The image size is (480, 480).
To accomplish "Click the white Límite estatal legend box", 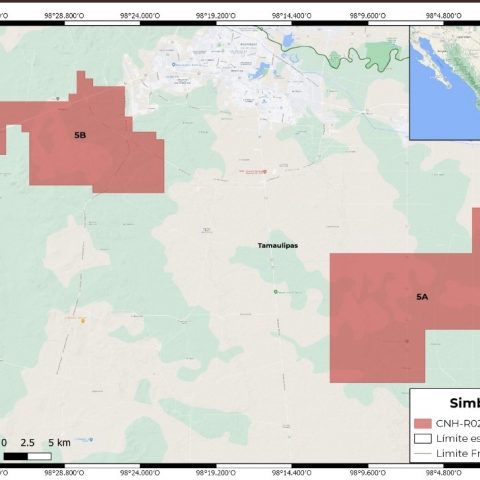I will [423, 438].
